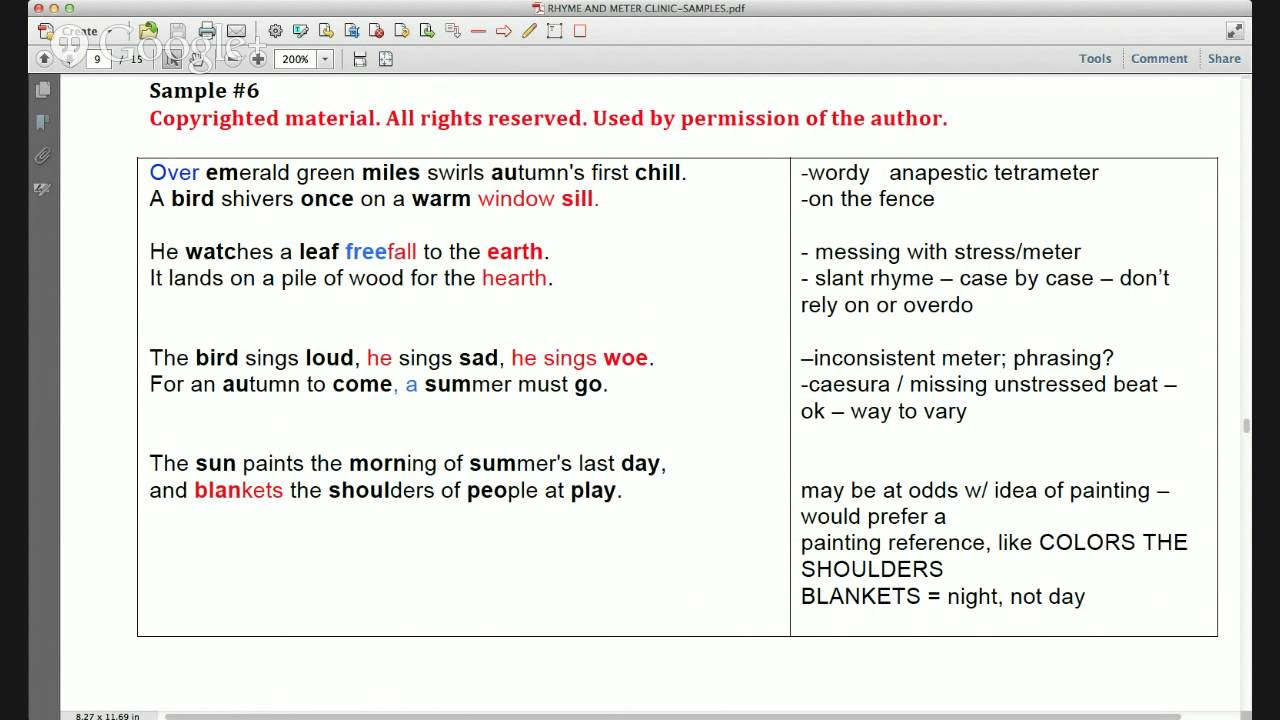The height and width of the screenshot is (720, 1280).
Task: Select the red Line drawing tool
Action: pos(478,31)
